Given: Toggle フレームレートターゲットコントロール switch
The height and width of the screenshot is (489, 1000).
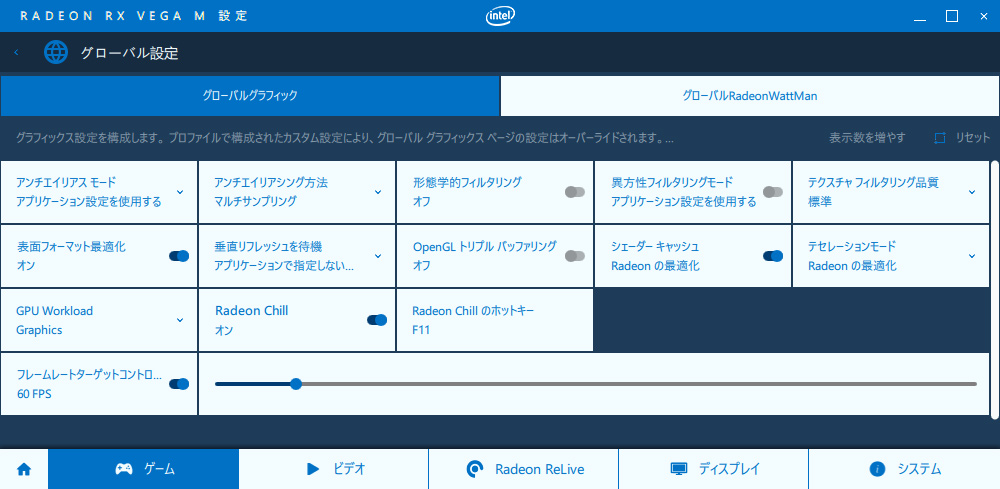Looking at the screenshot, I should point(179,384).
